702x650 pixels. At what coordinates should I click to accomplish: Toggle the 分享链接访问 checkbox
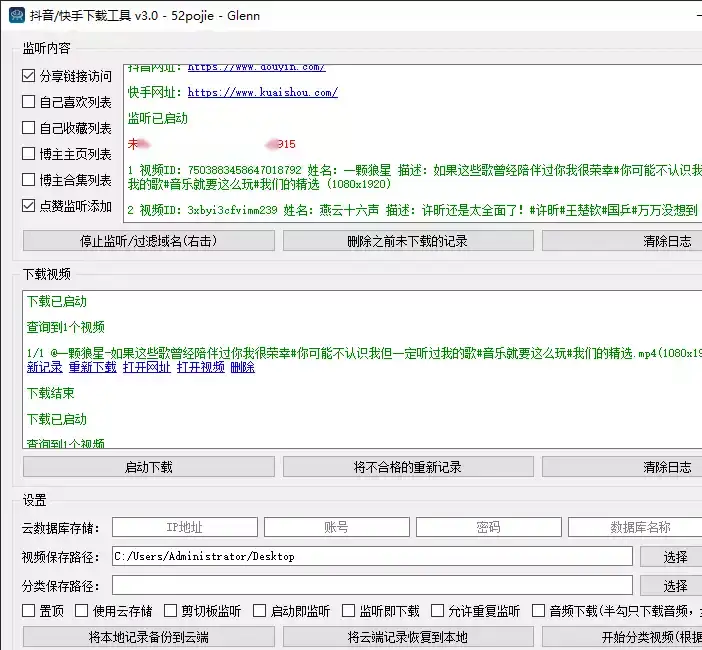click(x=29, y=76)
